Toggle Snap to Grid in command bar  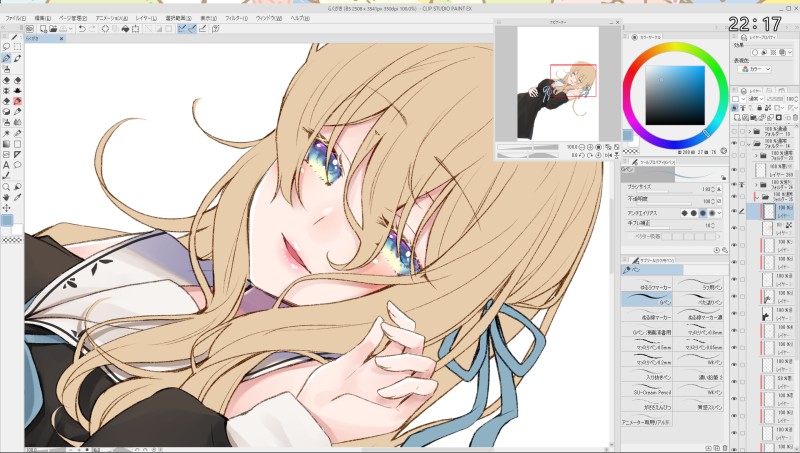click(203, 29)
